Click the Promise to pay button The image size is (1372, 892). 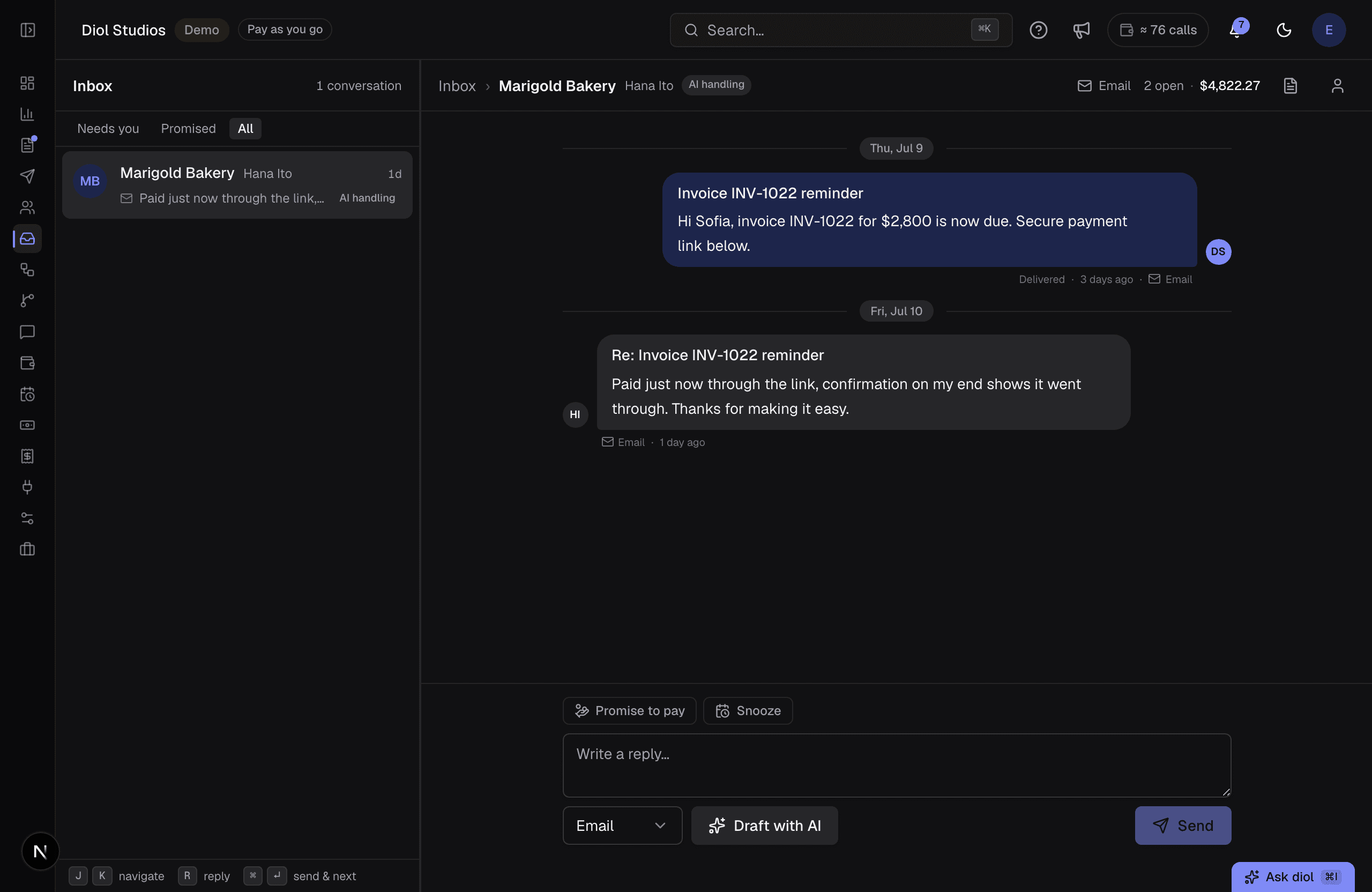point(630,711)
